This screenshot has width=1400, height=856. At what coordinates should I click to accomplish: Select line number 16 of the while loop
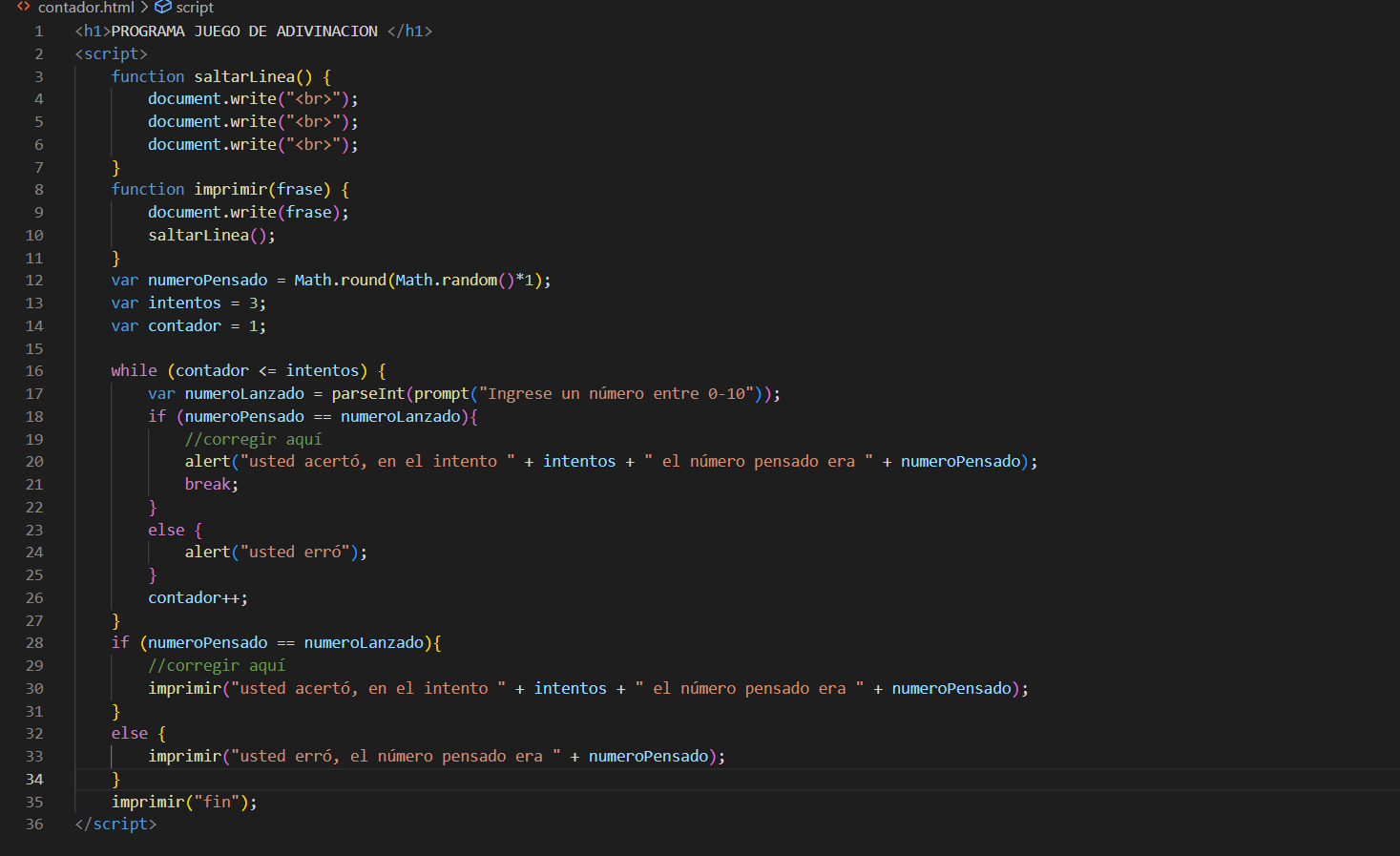tap(34, 371)
